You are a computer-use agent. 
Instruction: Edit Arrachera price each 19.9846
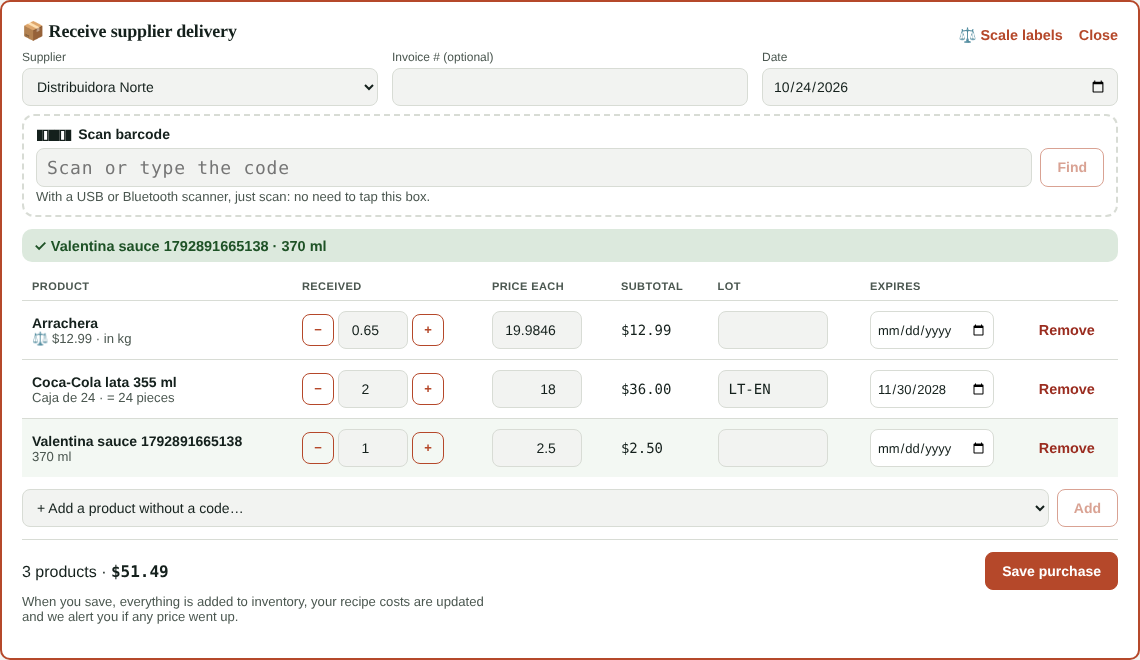click(537, 330)
